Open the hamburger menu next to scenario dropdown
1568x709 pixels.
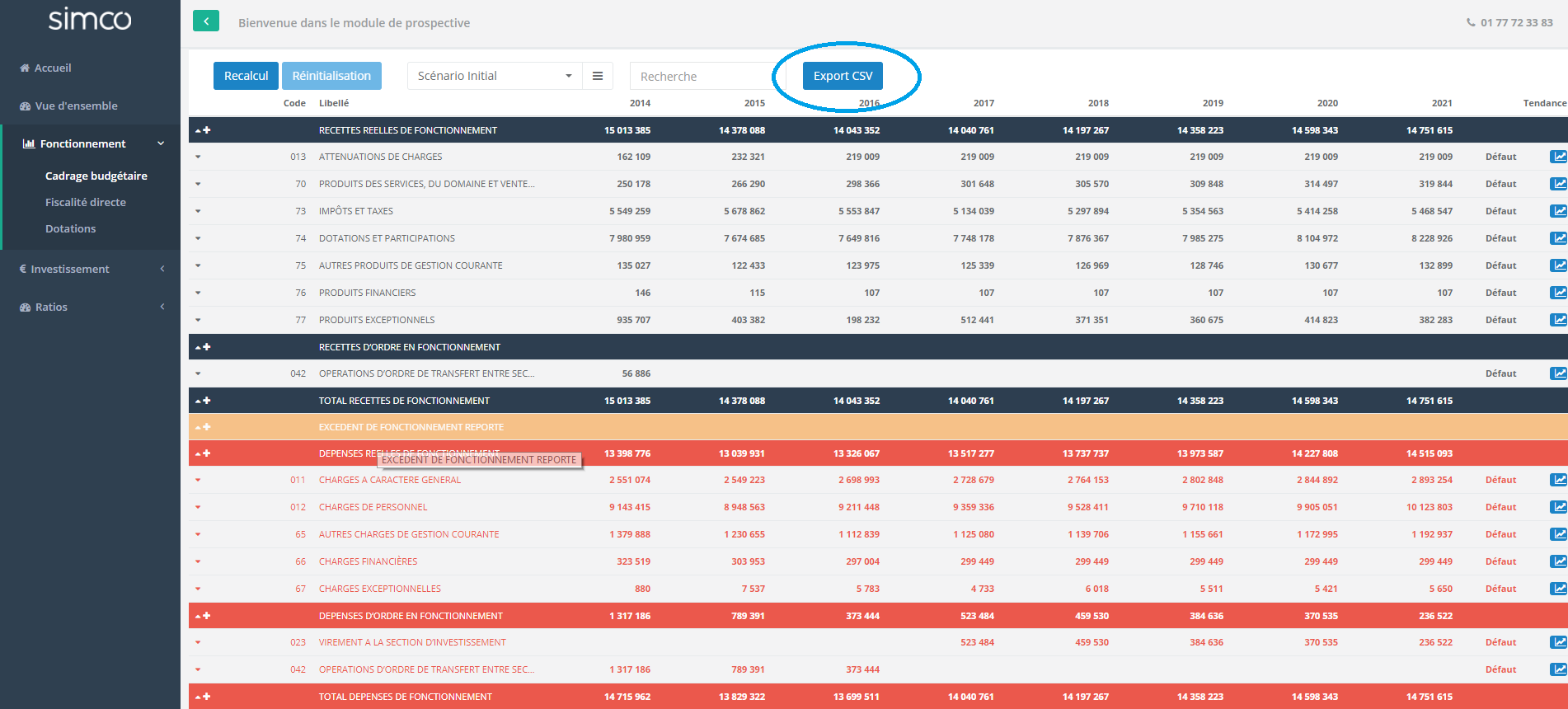(x=597, y=76)
